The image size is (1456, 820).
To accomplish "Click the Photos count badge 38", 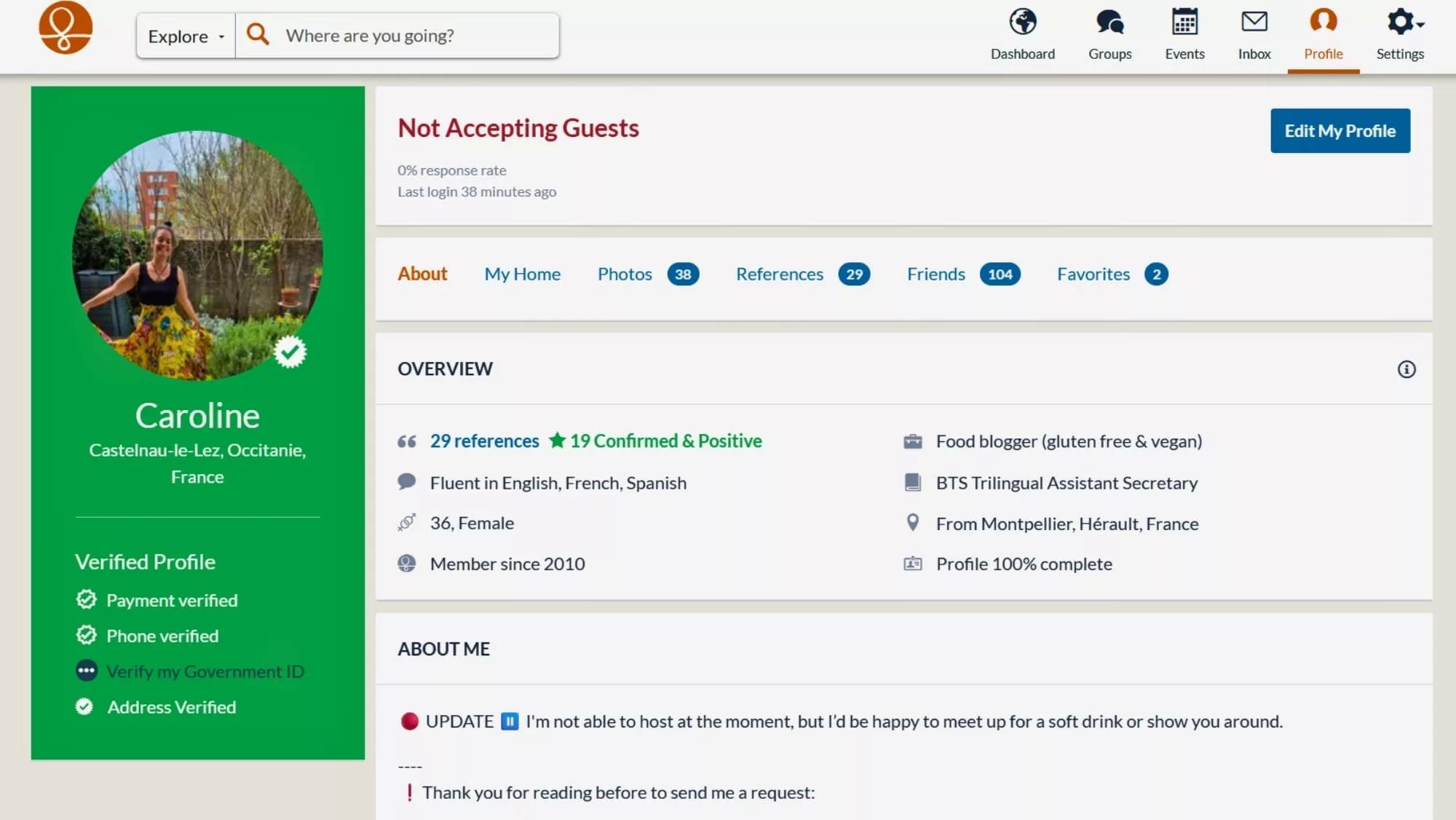I will click(x=683, y=275).
